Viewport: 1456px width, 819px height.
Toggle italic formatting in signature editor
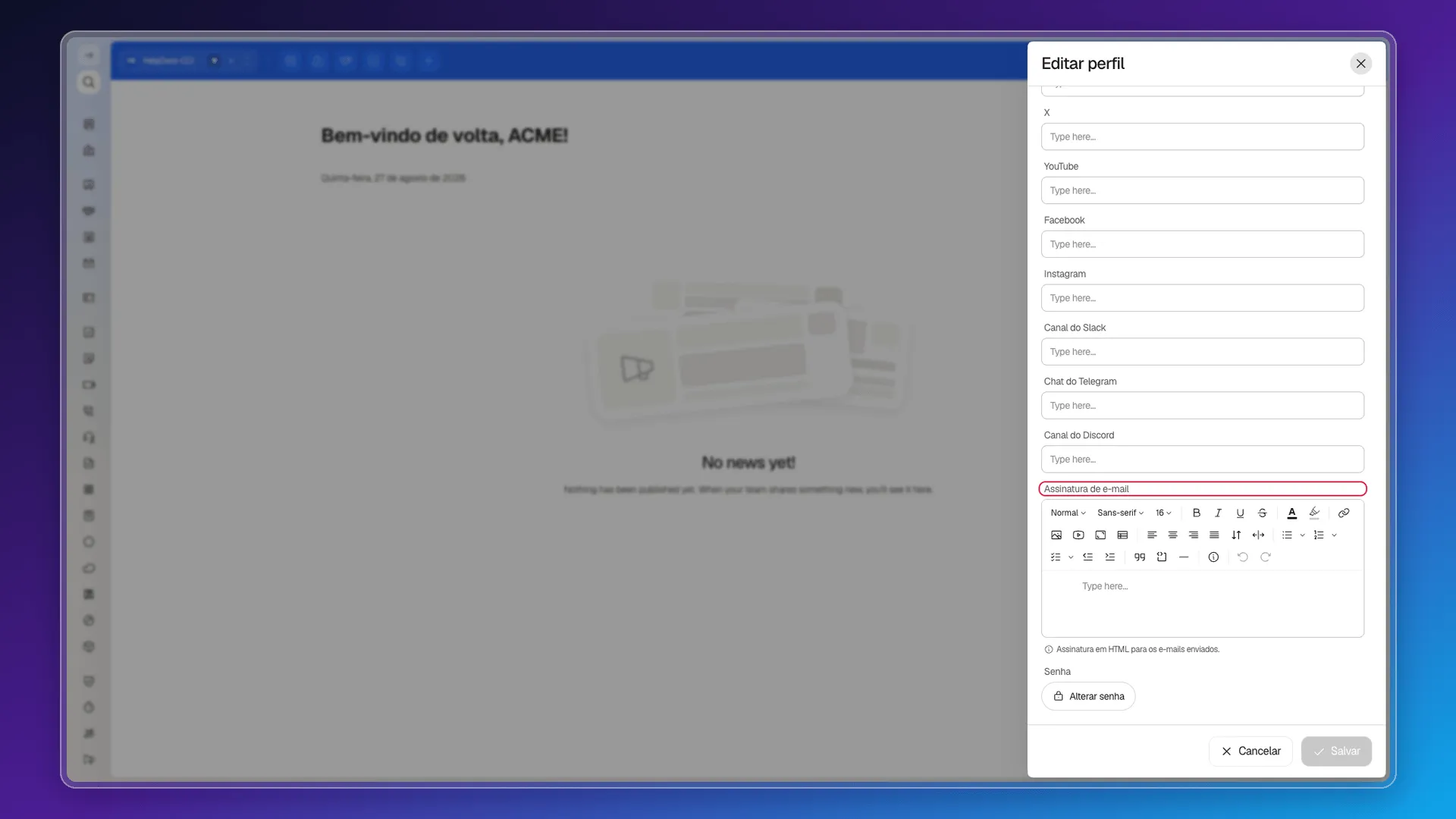pos(1219,513)
